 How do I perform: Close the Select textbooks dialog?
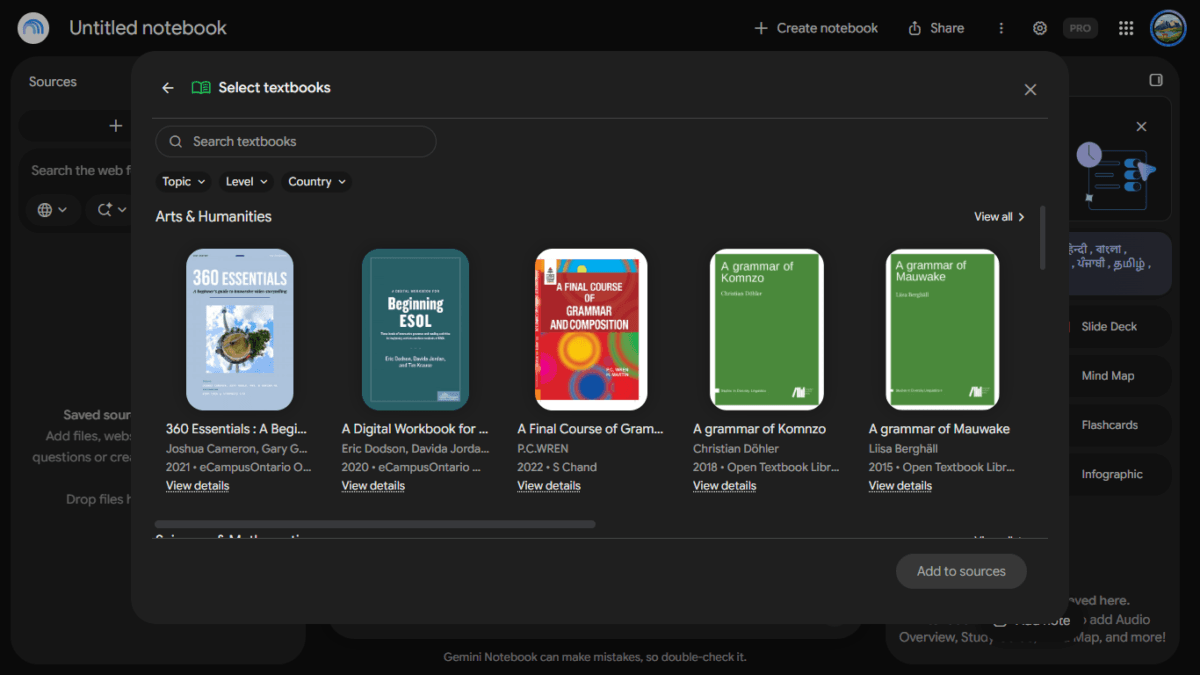[x=1030, y=89]
